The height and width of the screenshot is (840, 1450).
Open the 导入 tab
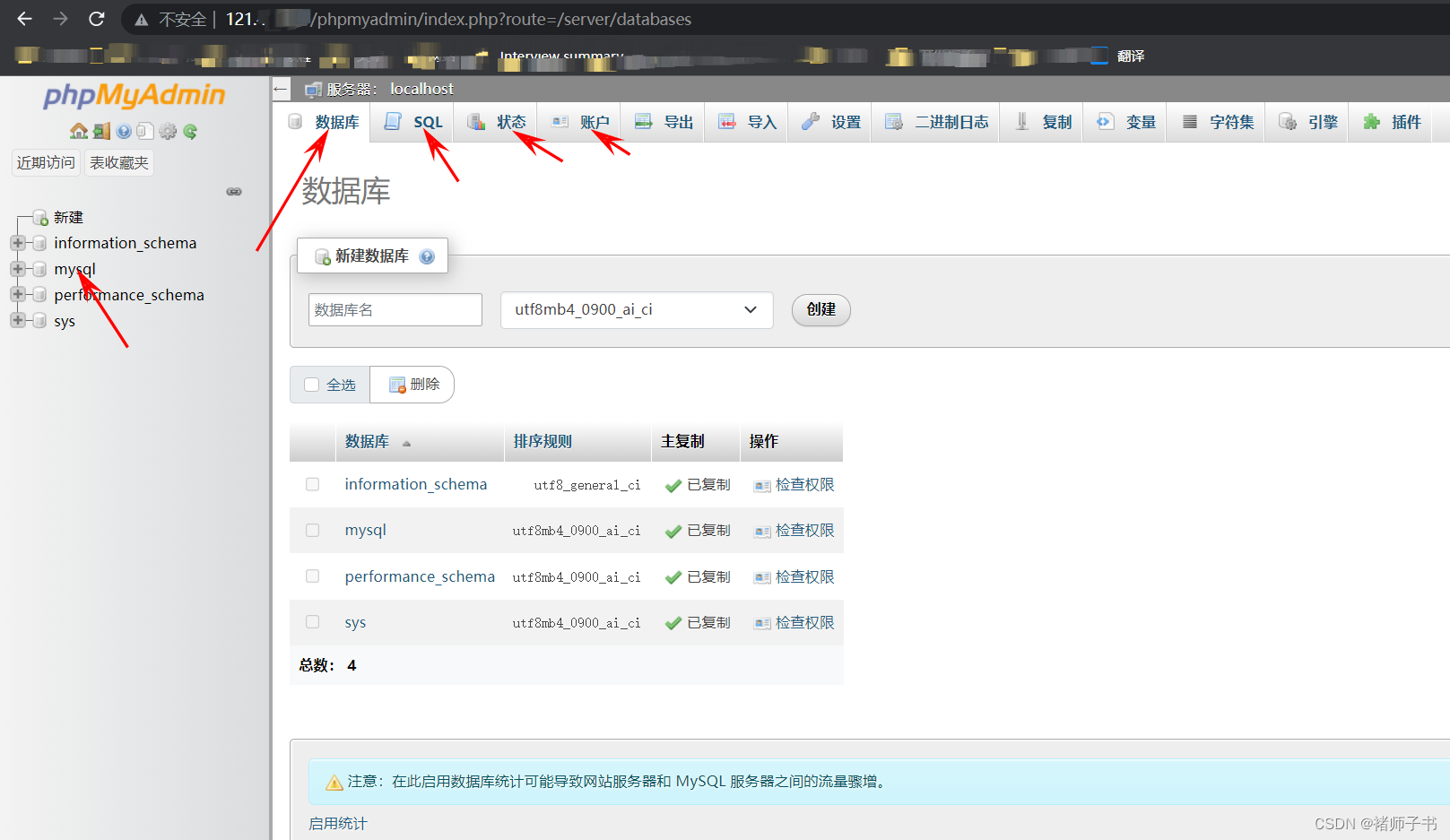point(748,122)
